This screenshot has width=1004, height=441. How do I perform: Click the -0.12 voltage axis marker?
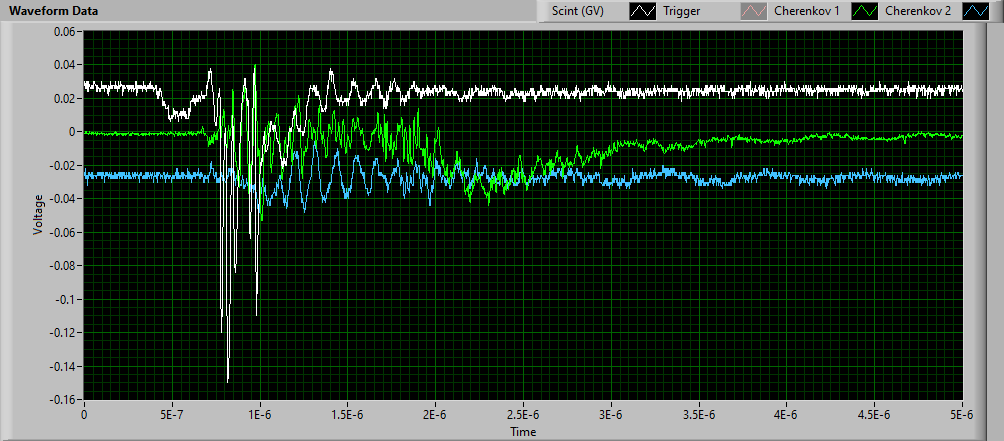tap(62, 332)
